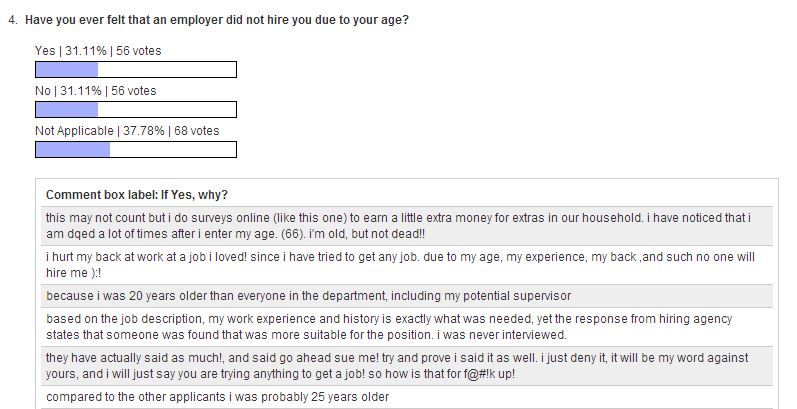Click the 'No | 31.11% | 56 votes' label

pyautogui.click(x=96, y=91)
